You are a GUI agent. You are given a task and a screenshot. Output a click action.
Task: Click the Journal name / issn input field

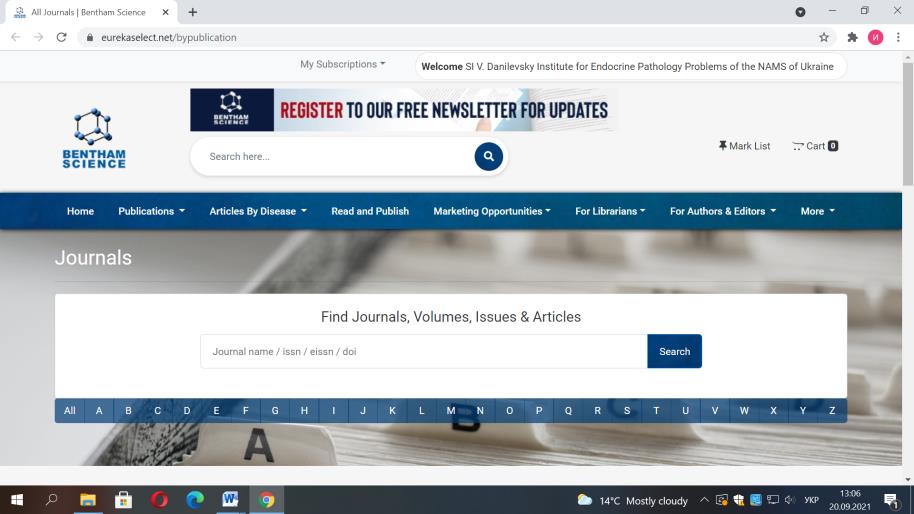tap(423, 351)
